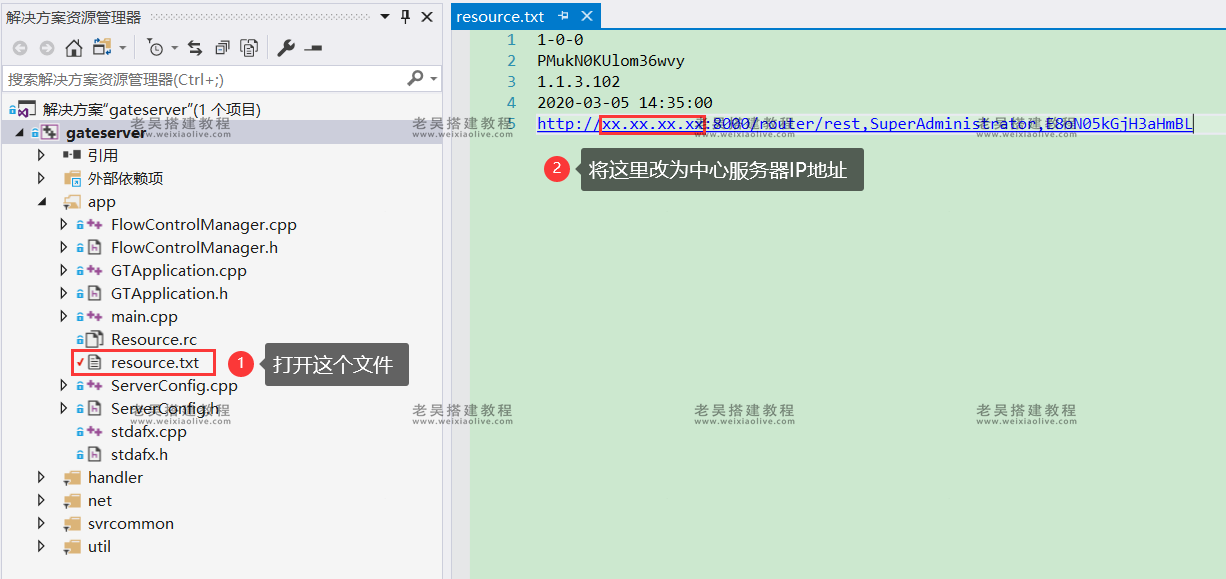
Task: Toggle the lock icon next to gateserver project
Action: pos(34,131)
